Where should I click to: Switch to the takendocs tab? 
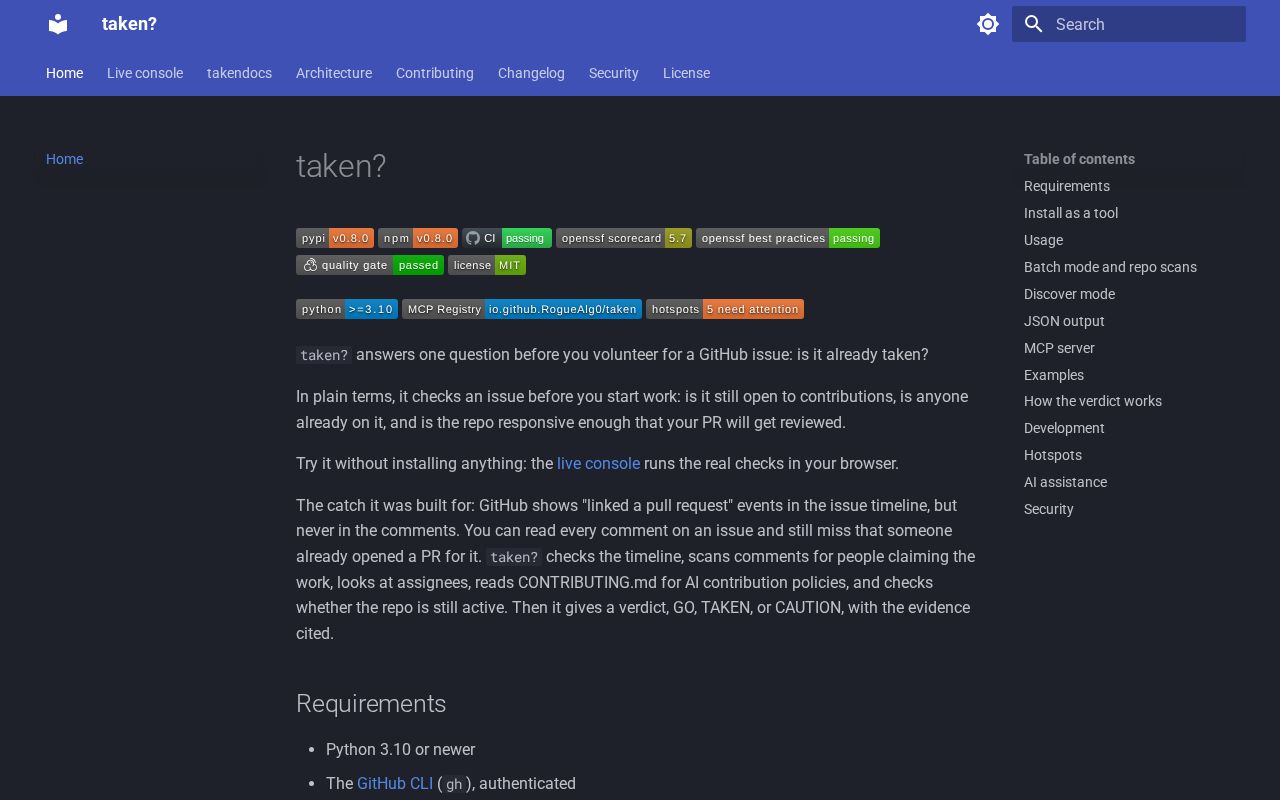pos(239,73)
